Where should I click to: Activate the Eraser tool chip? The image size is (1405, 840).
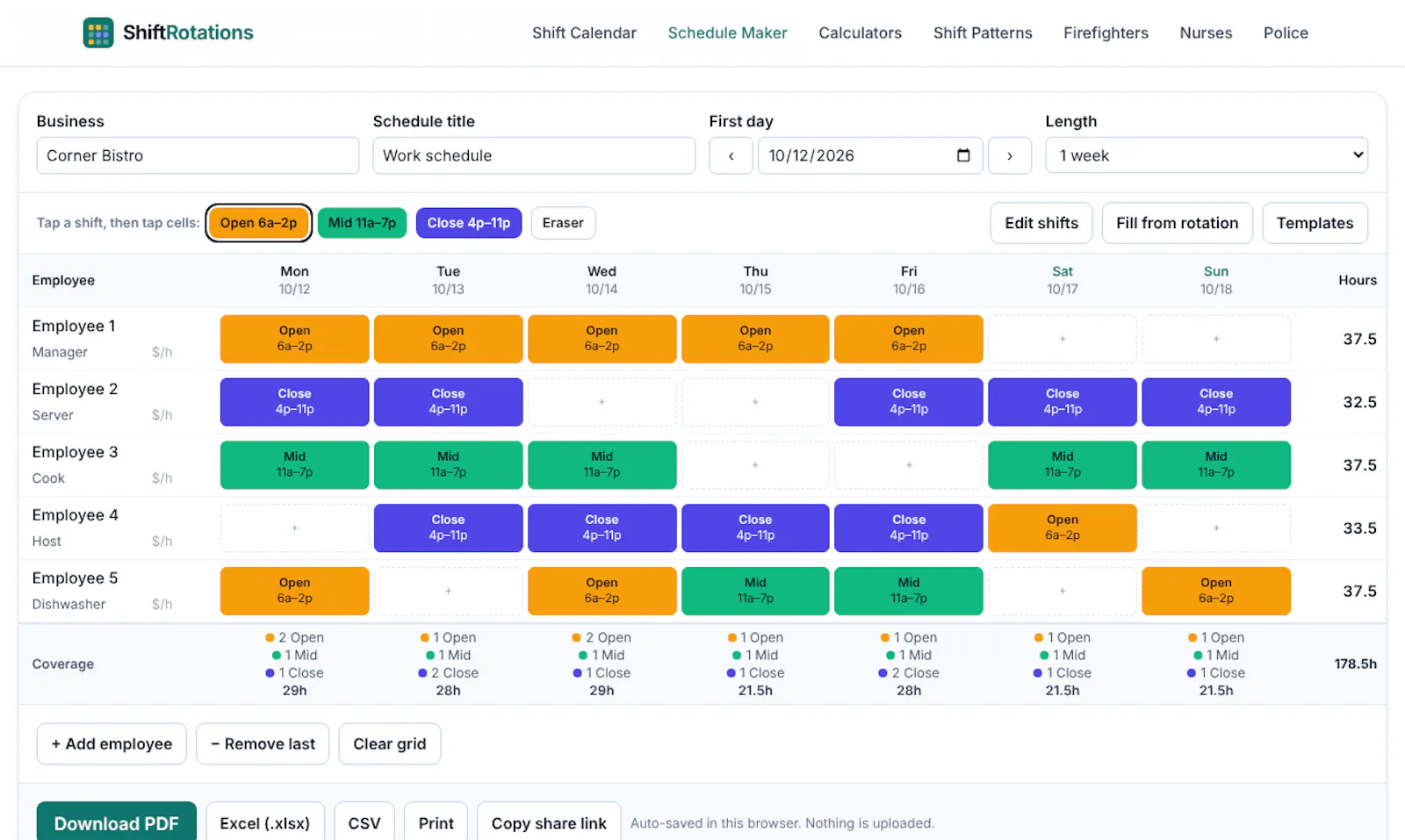click(563, 223)
